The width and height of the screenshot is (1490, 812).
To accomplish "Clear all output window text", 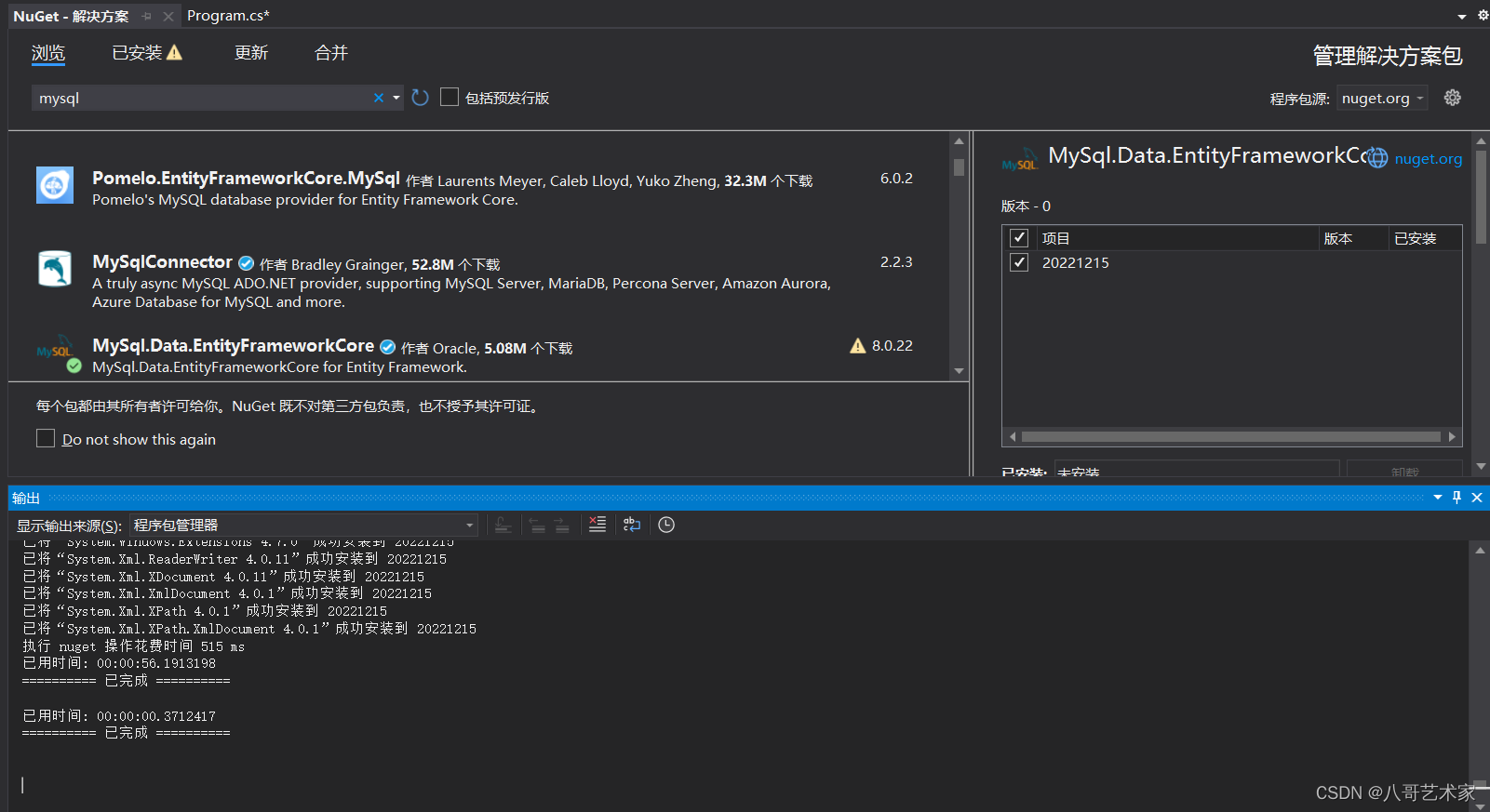I will point(597,525).
